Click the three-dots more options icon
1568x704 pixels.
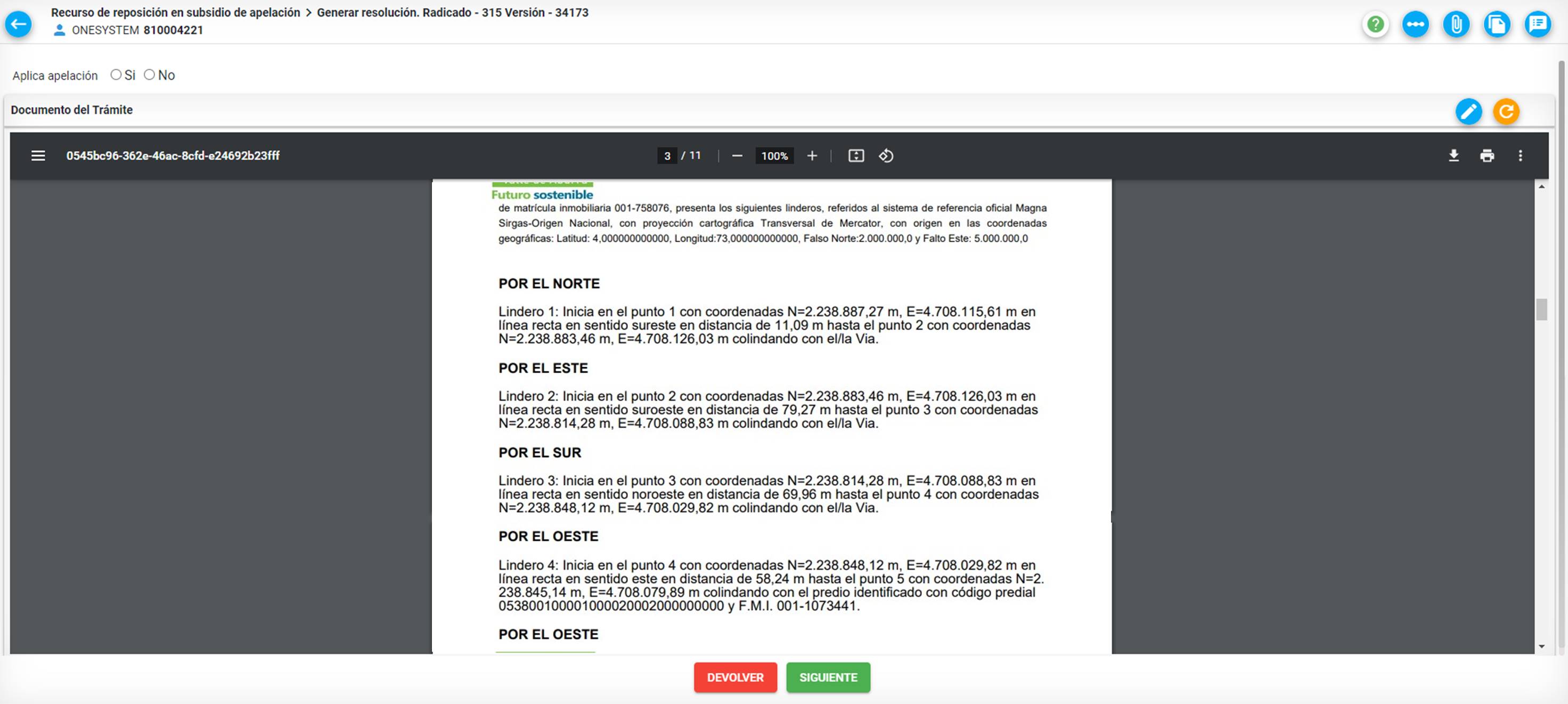click(x=1415, y=25)
